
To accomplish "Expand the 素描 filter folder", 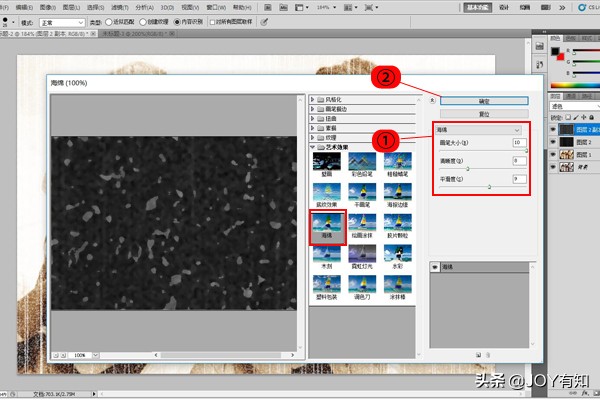I will coord(313,128).
